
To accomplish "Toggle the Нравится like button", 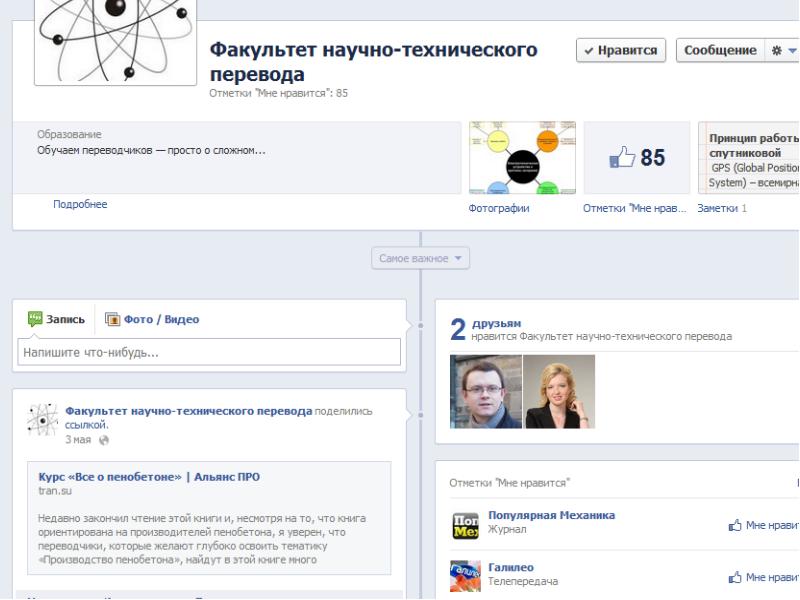I will tap(621, 51).
